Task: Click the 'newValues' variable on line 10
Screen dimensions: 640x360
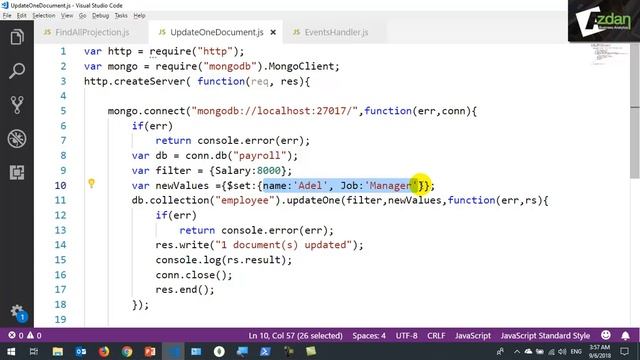Action: click(x=182, y=186)
